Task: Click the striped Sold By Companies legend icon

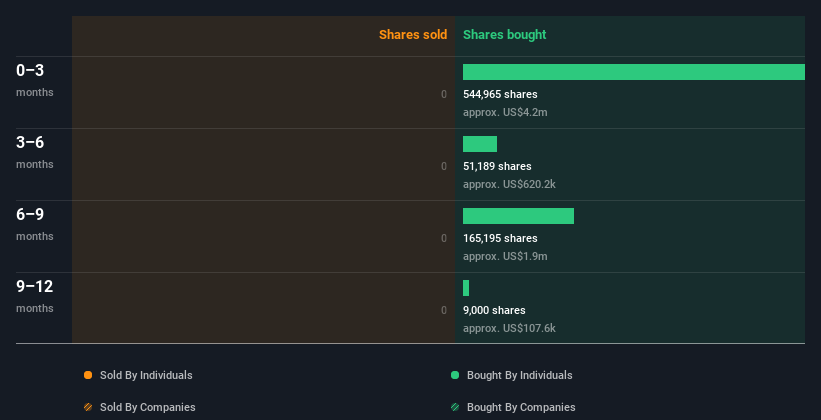Action: (88, 407)
